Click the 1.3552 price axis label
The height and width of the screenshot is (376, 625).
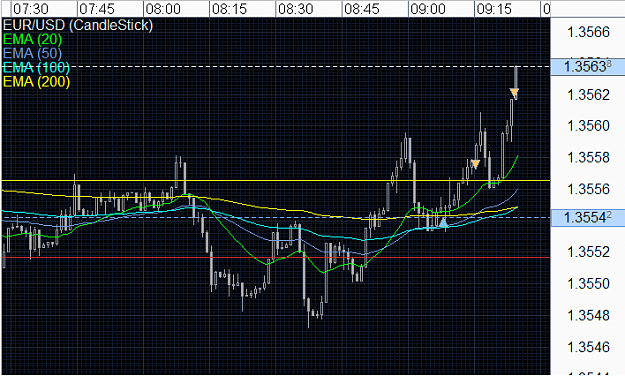[x=588, y=252]
